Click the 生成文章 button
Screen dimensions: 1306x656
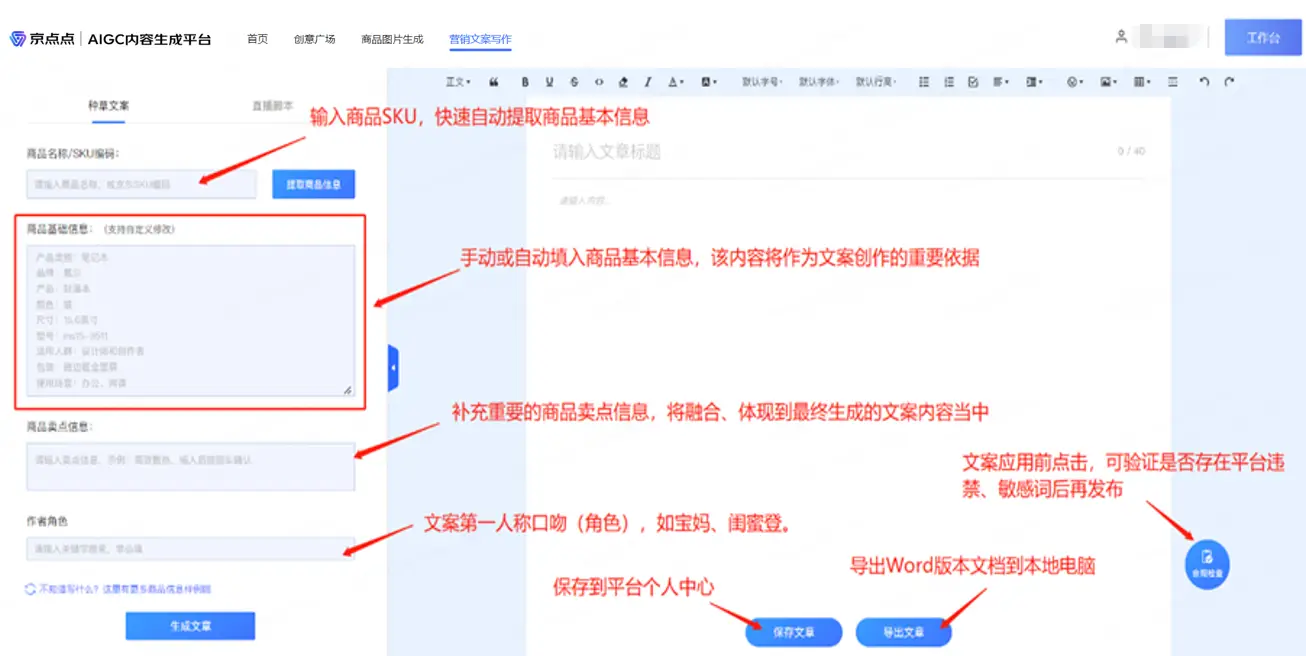tap(190, 625)
